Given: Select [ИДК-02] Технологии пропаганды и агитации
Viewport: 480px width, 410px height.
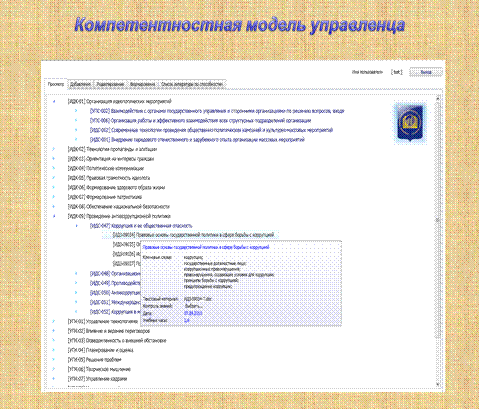Looking at the screenshot, I should pyautogui.click(x=112, y=149).
